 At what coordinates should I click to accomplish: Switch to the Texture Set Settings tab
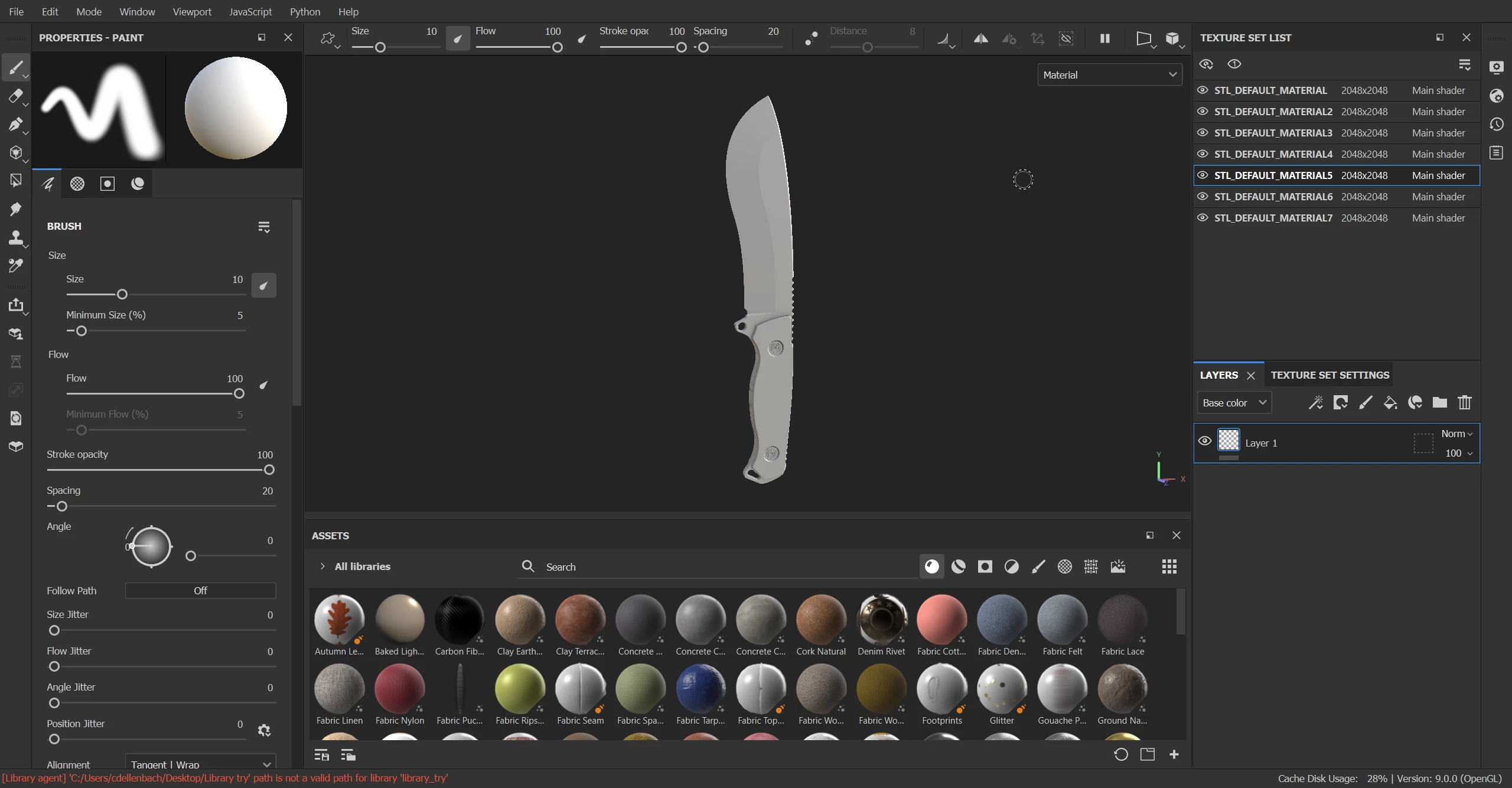(x=1329, y=375)
